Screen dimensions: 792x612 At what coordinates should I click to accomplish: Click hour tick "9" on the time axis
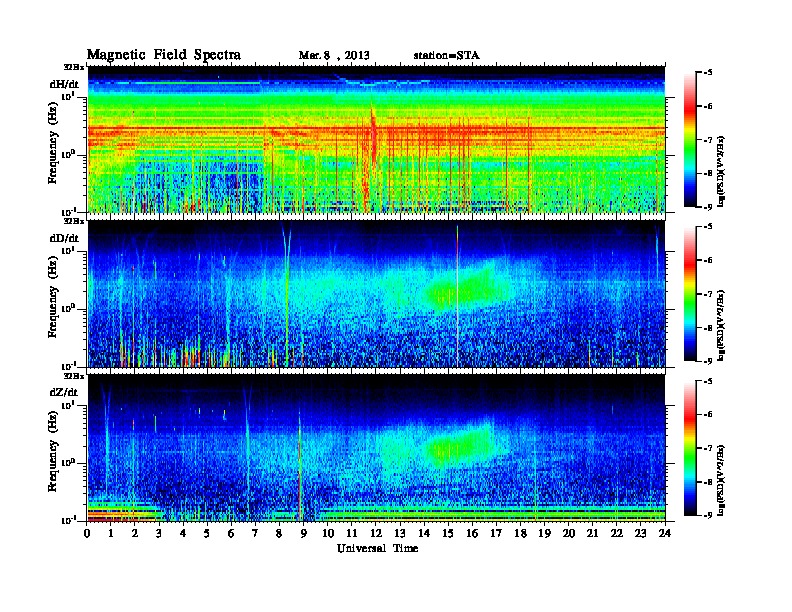click(x=304, y=533)
